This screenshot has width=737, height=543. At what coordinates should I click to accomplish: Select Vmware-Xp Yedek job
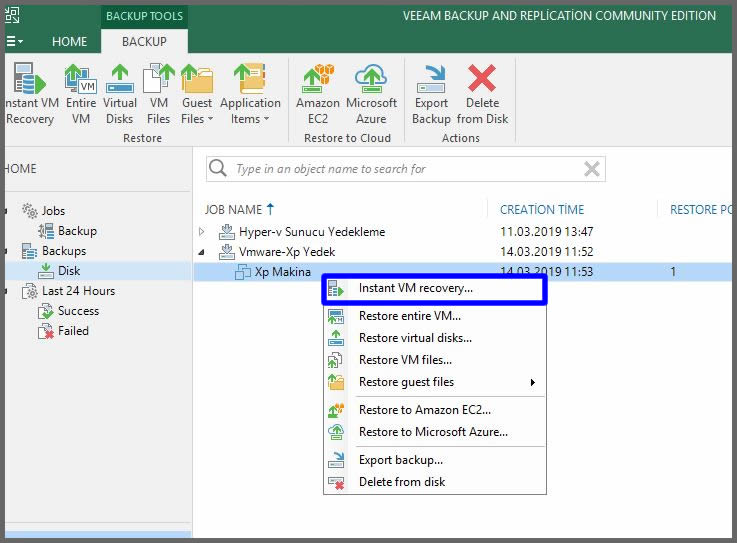point(287,252)
